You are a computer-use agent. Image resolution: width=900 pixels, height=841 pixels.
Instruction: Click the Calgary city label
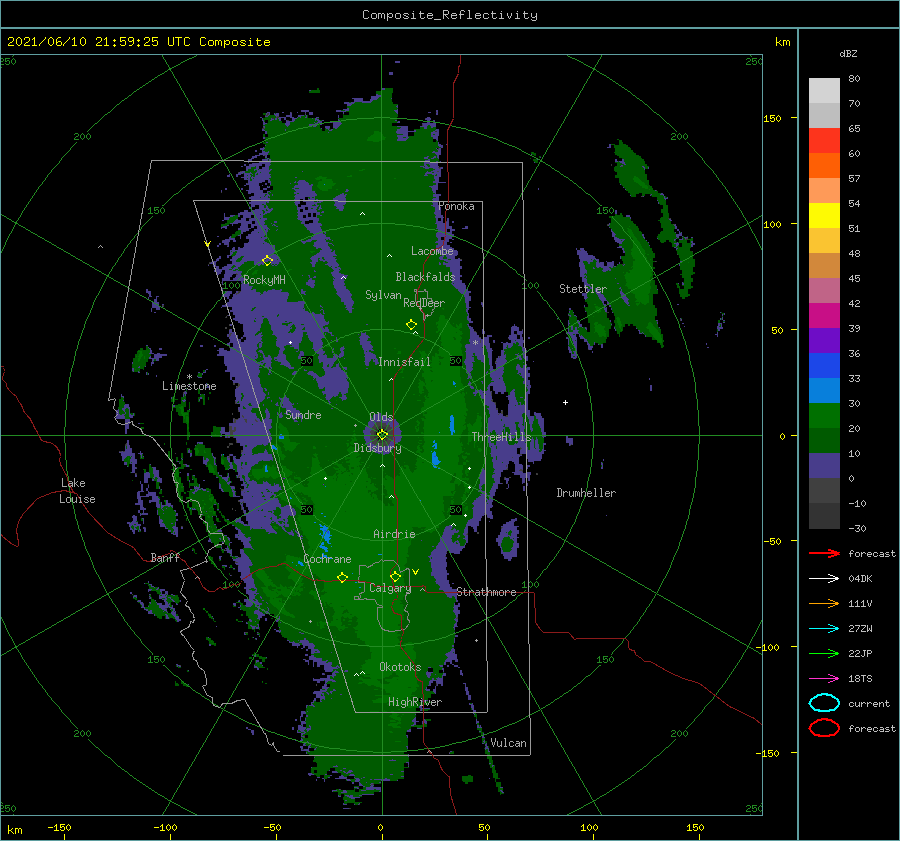pos(390,588)
